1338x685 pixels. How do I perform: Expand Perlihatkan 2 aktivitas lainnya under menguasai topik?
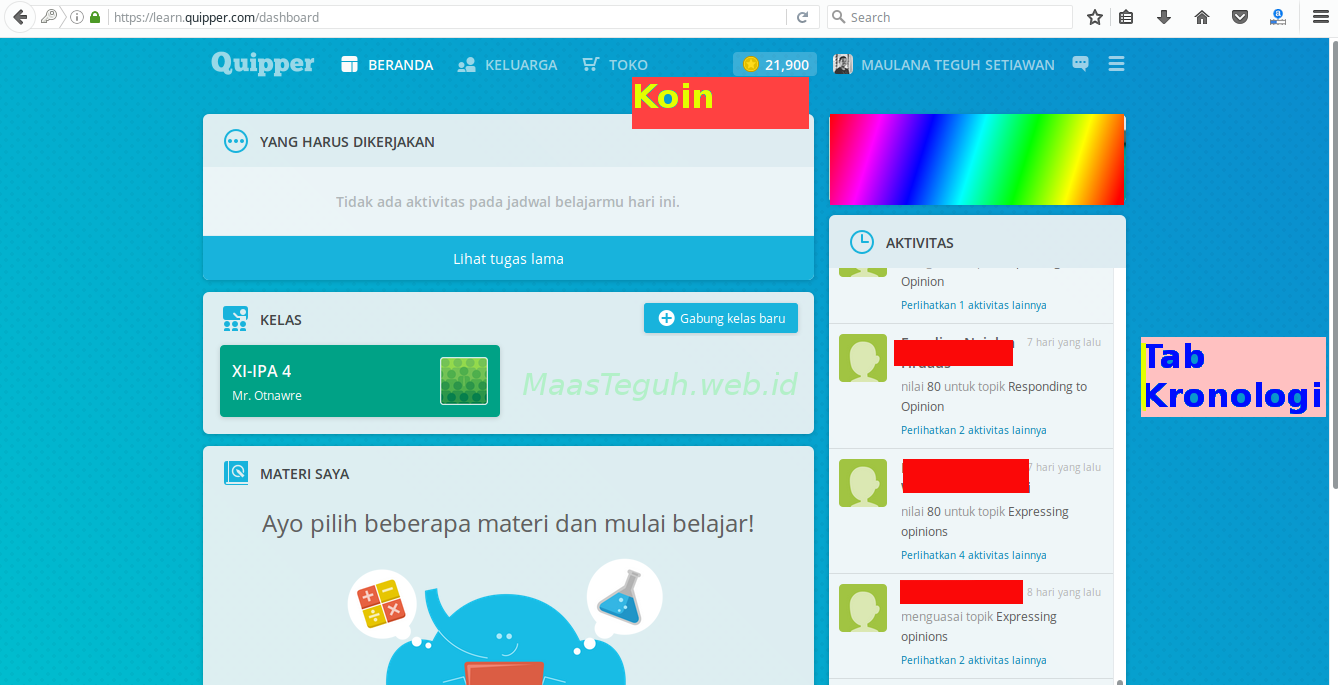(x=974, y=660)
